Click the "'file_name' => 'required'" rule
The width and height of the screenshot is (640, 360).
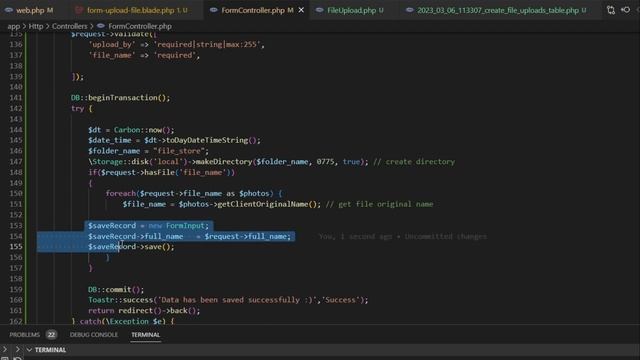tap(144, 55)
